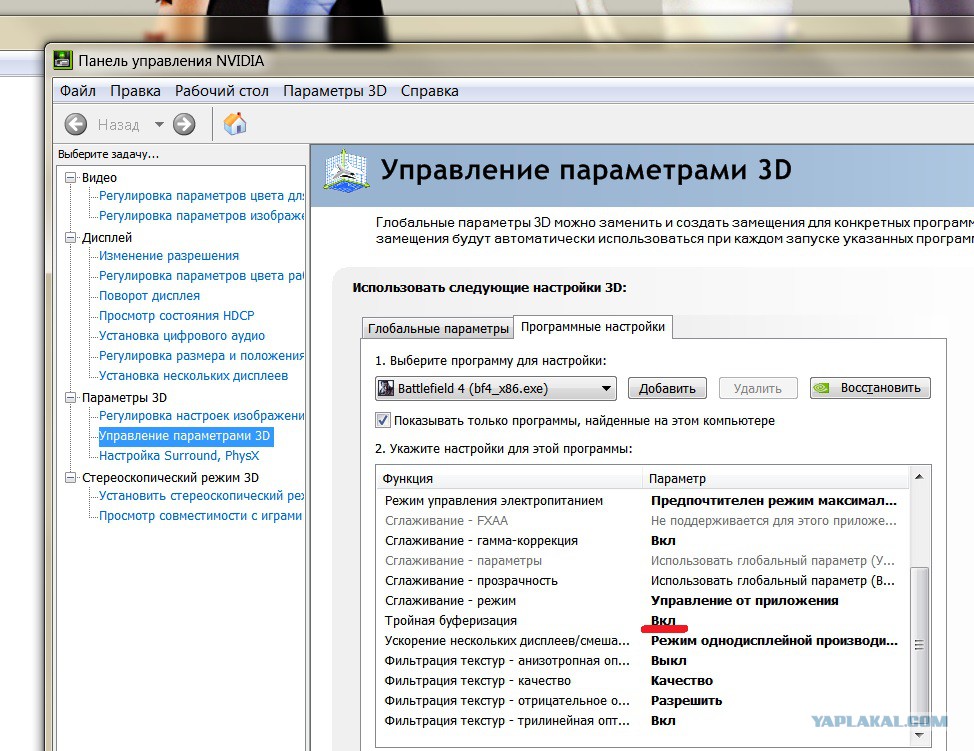Open the Home icon in toolbar

[235, 124]
